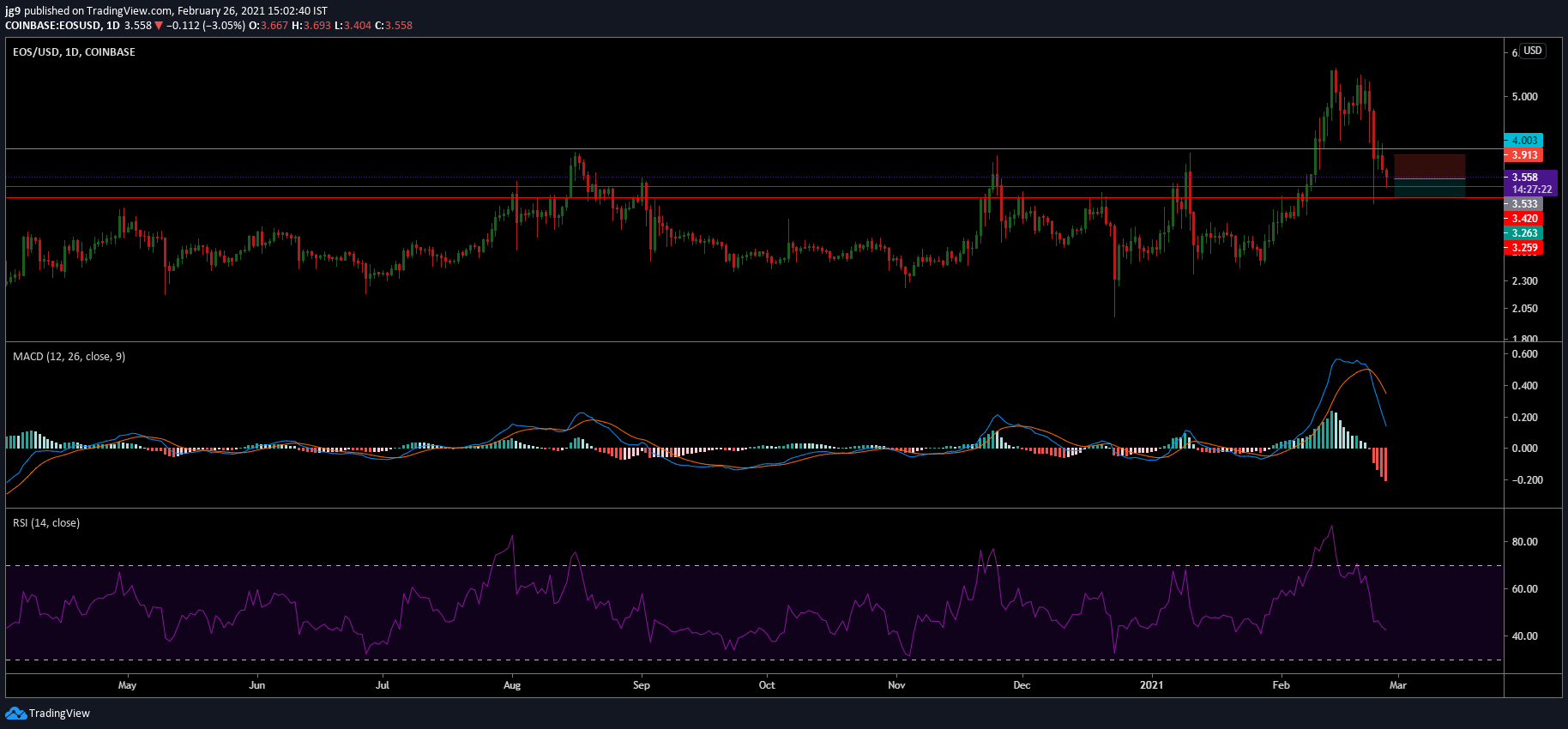Click the red down-arrow price change indicator
Image resolution: width=1568 pixels, height=729 pixels.
(159, 26)
